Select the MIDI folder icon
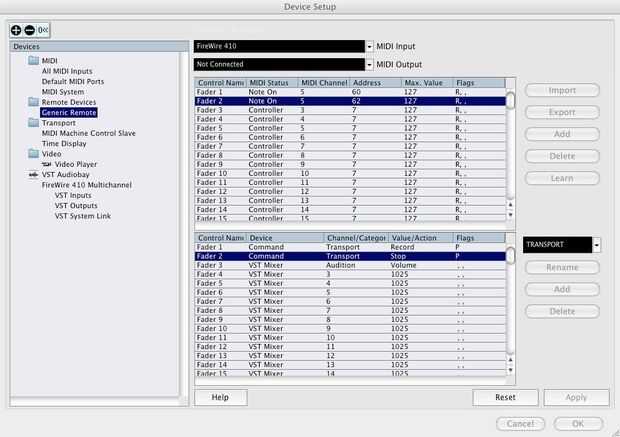This screenshot has height=437, width=620. [34, 61]
